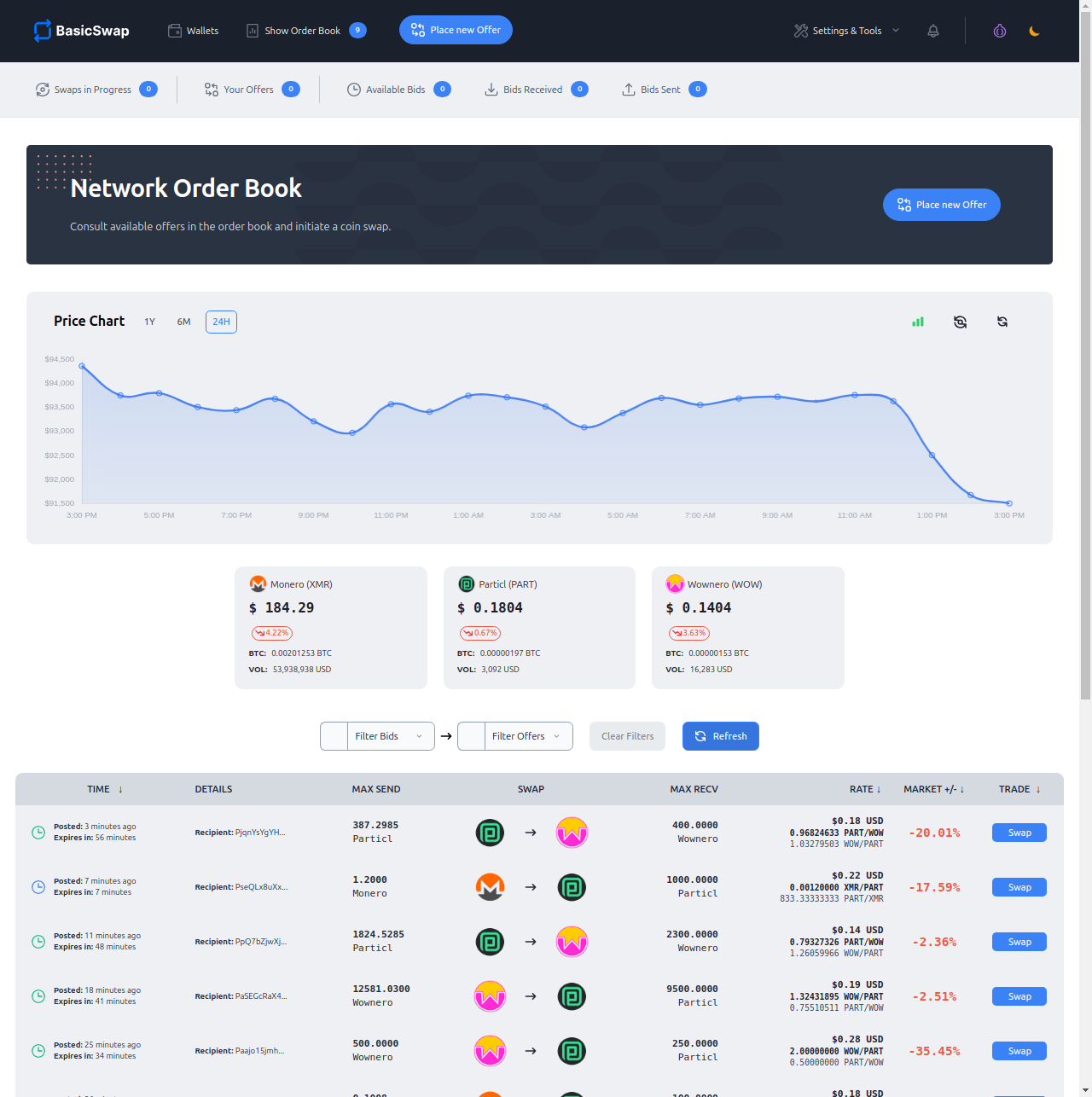The image size is (1092, 1097).
Task: Click Swap button for -35.45% offer
Action: tap(1019, 1051)
